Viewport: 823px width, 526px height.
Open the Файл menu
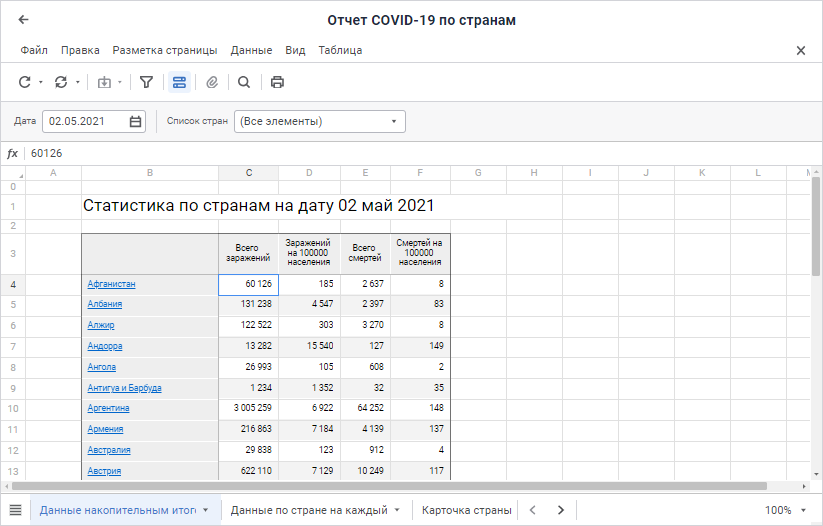pyautogui.click(x=34, y=50)
